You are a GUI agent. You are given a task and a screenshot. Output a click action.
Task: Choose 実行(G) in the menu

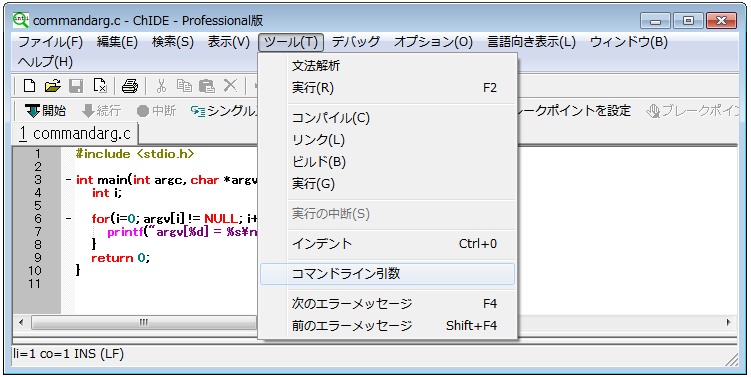point(387,184)
